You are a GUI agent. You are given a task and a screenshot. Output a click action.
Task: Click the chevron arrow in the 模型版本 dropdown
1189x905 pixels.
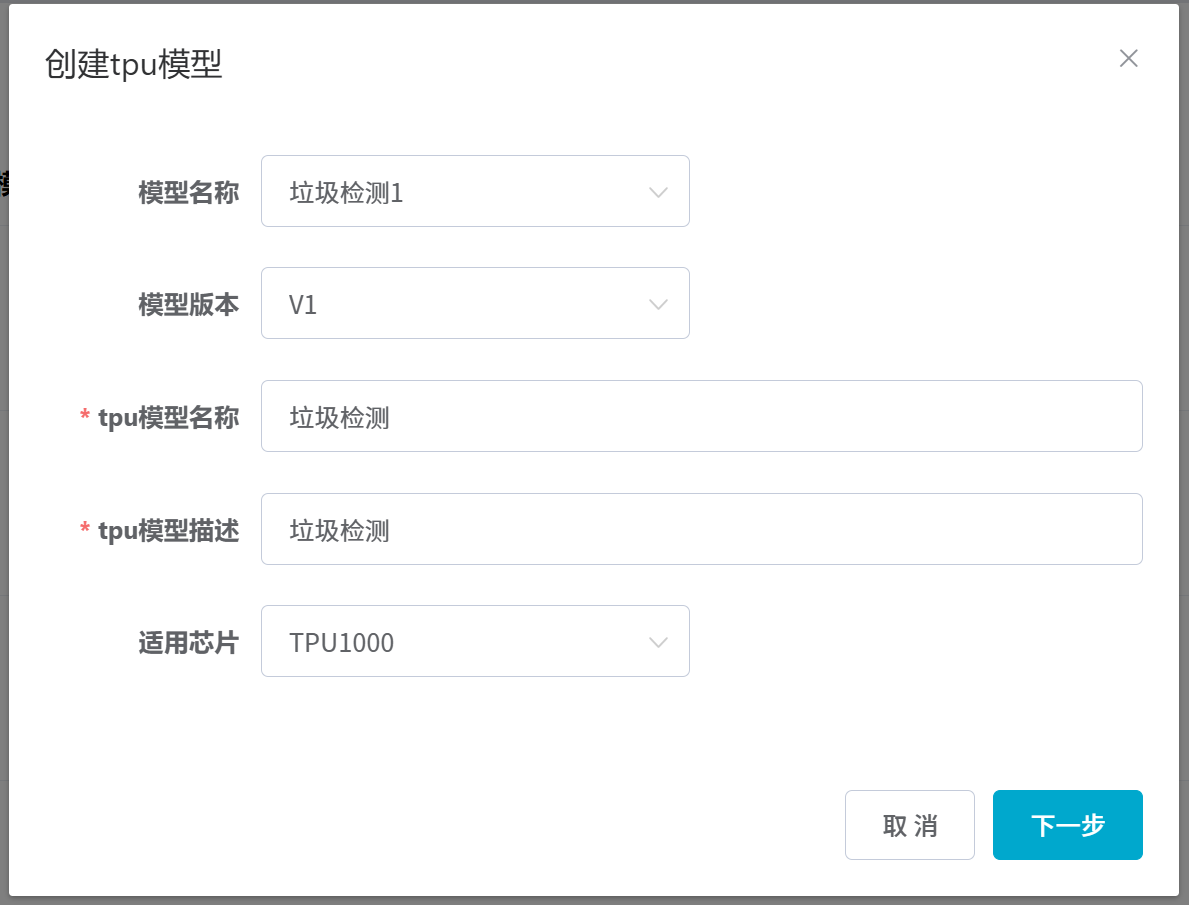(x=657, y=304)
